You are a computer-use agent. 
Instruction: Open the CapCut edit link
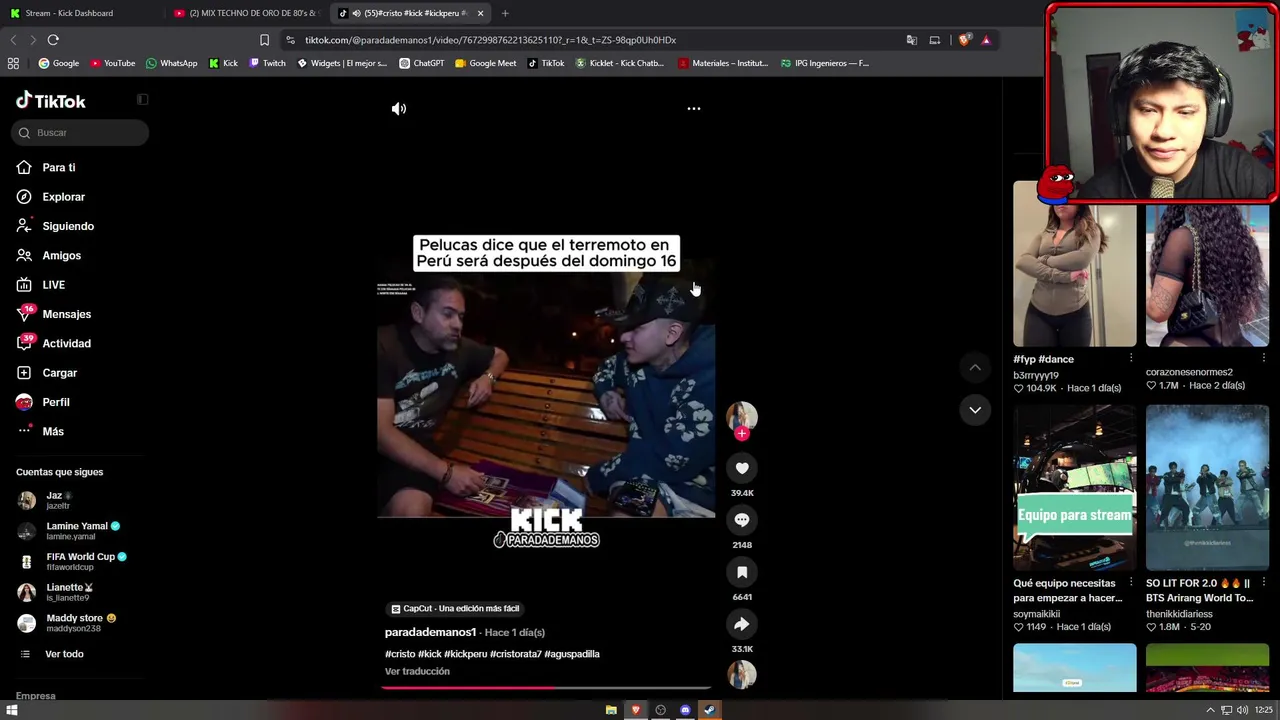click(456, 608)
